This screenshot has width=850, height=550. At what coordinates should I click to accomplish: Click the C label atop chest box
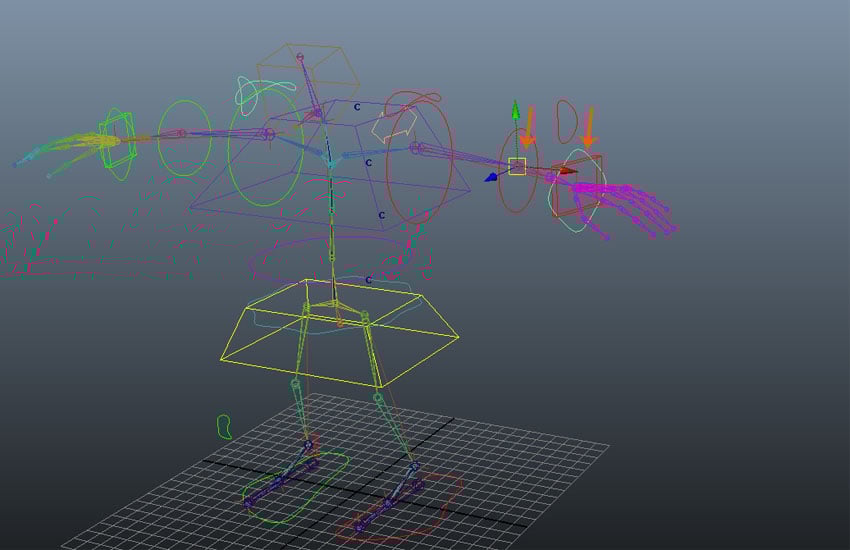click(357, 107)
